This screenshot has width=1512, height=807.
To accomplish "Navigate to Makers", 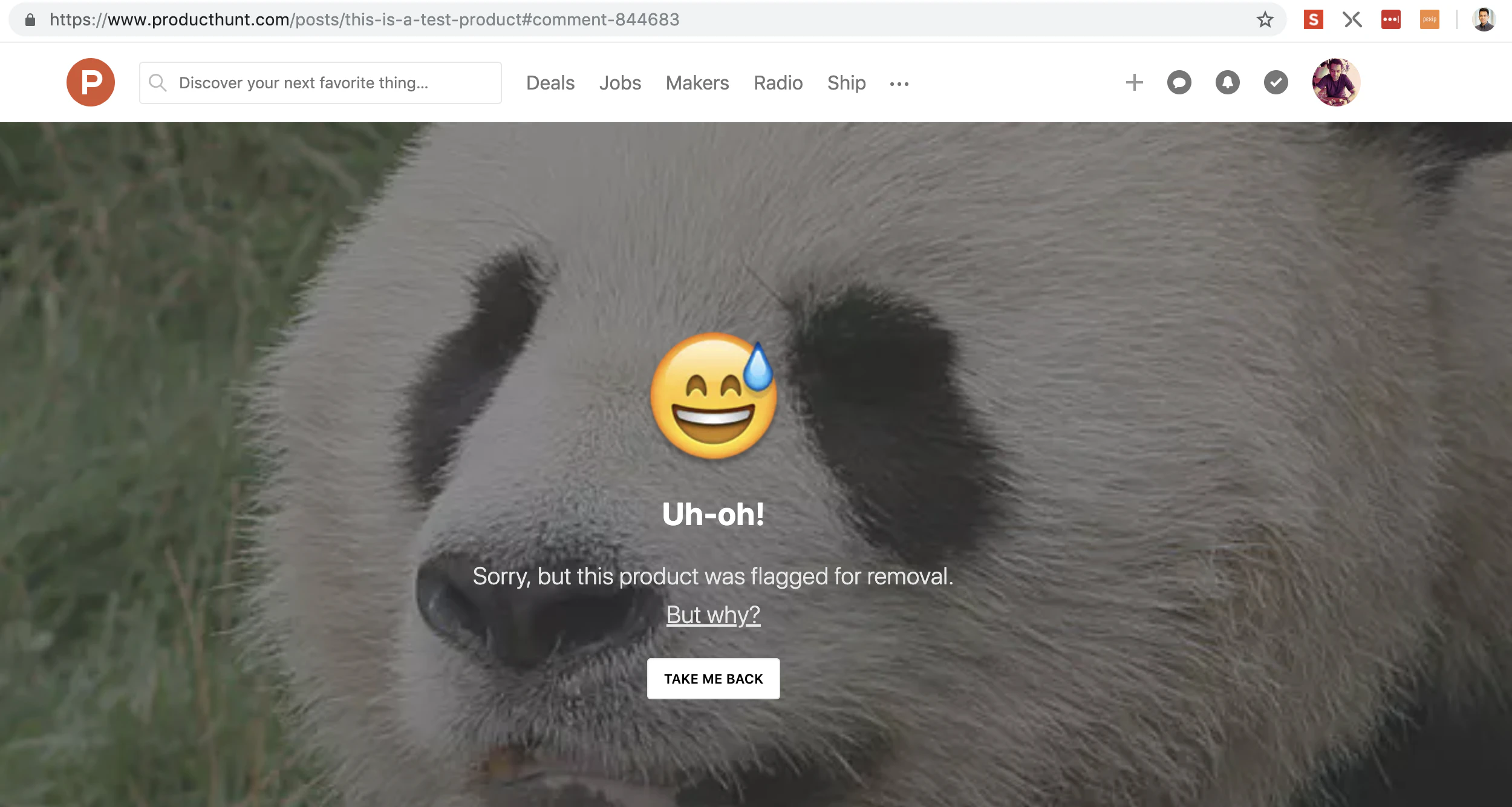I will tap(697, 83).
